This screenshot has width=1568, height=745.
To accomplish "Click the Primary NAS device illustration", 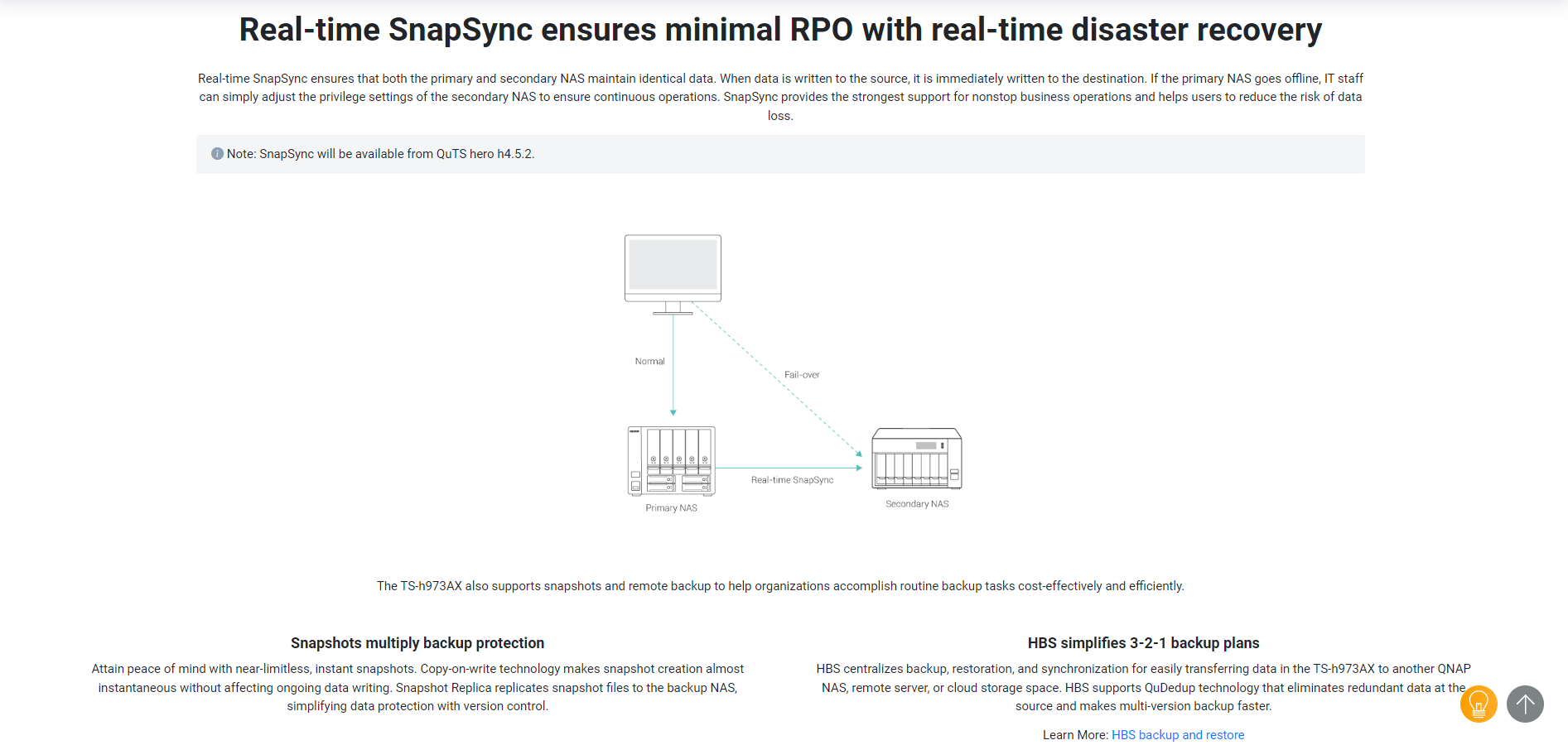I will 671,461.
